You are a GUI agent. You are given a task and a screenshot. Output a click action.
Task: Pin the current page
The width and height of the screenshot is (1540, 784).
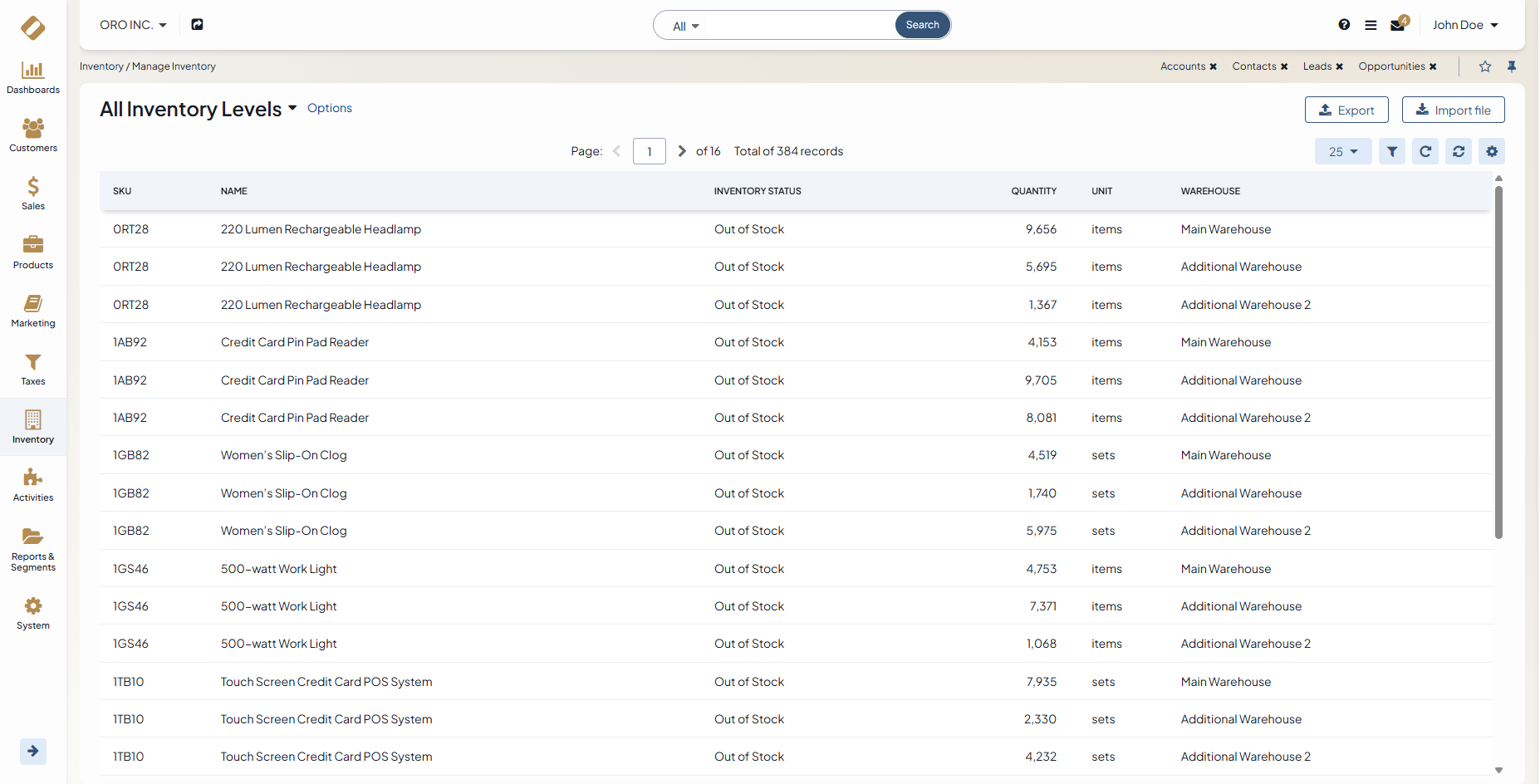pos(1512,66)
